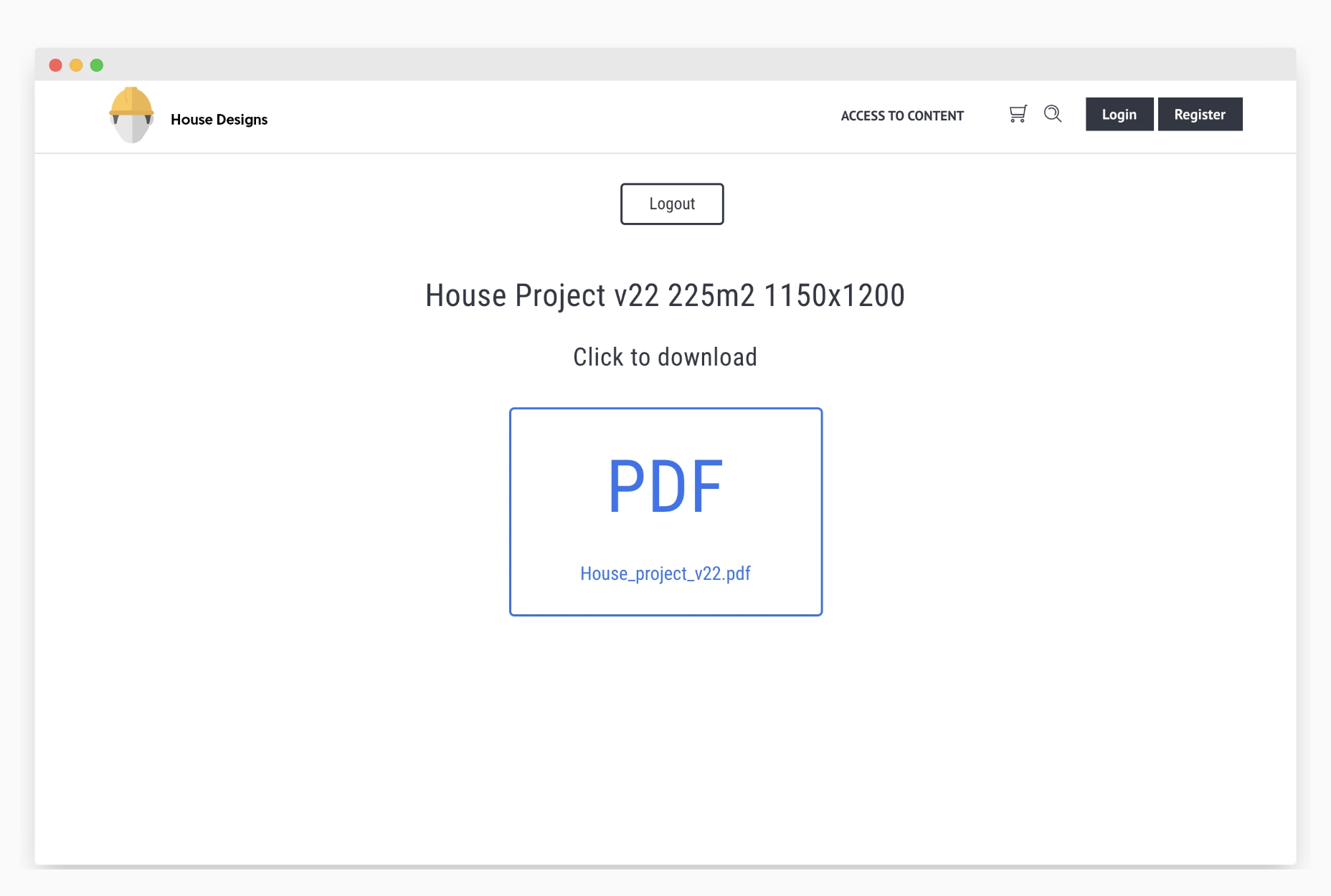This screenshot has height=896, width=1331.
Task: Click empty page area below PDF box
Action: (665, 731)
